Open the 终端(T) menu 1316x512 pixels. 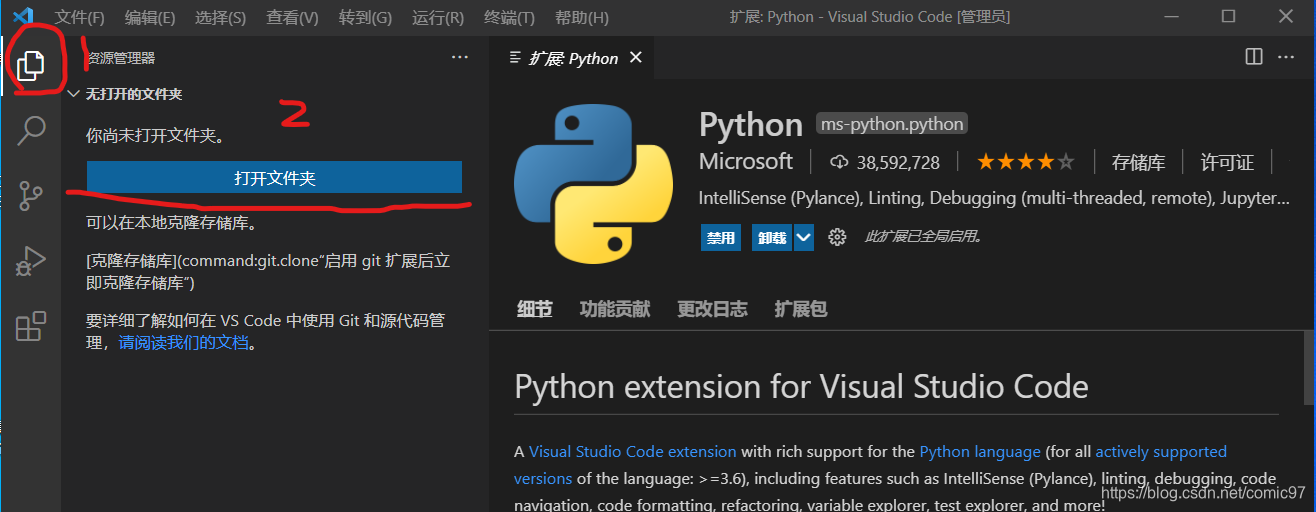point(509,17)
